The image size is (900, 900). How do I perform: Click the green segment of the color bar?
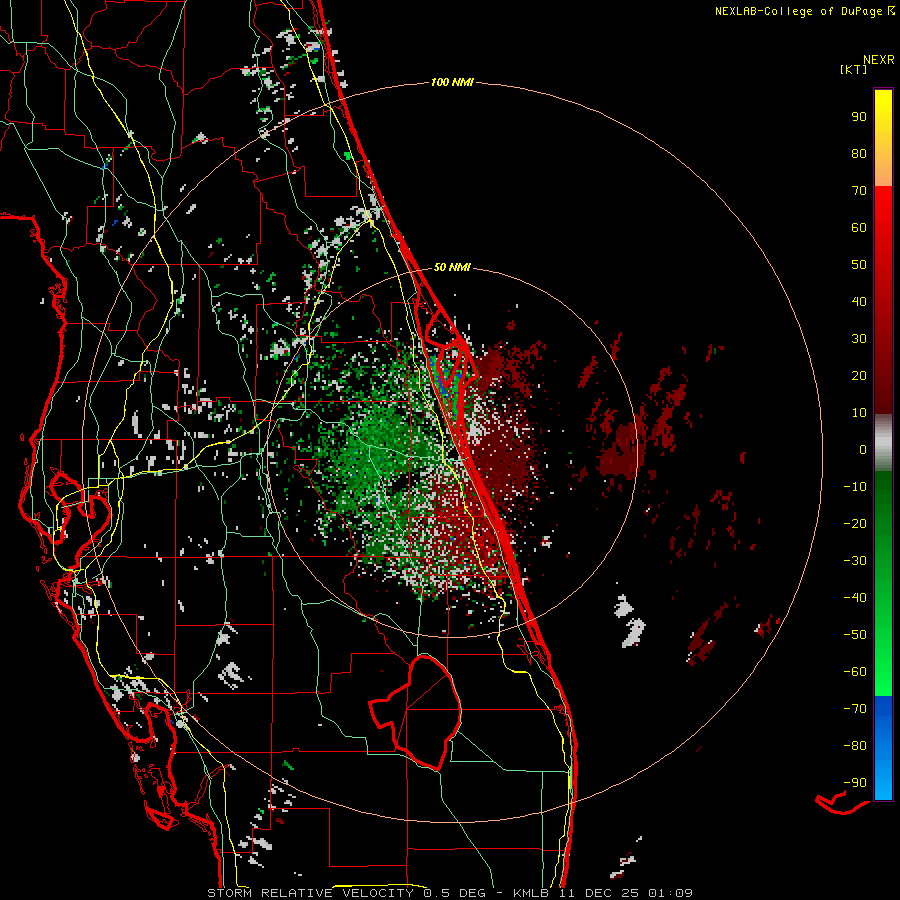(x=883, y=583)
